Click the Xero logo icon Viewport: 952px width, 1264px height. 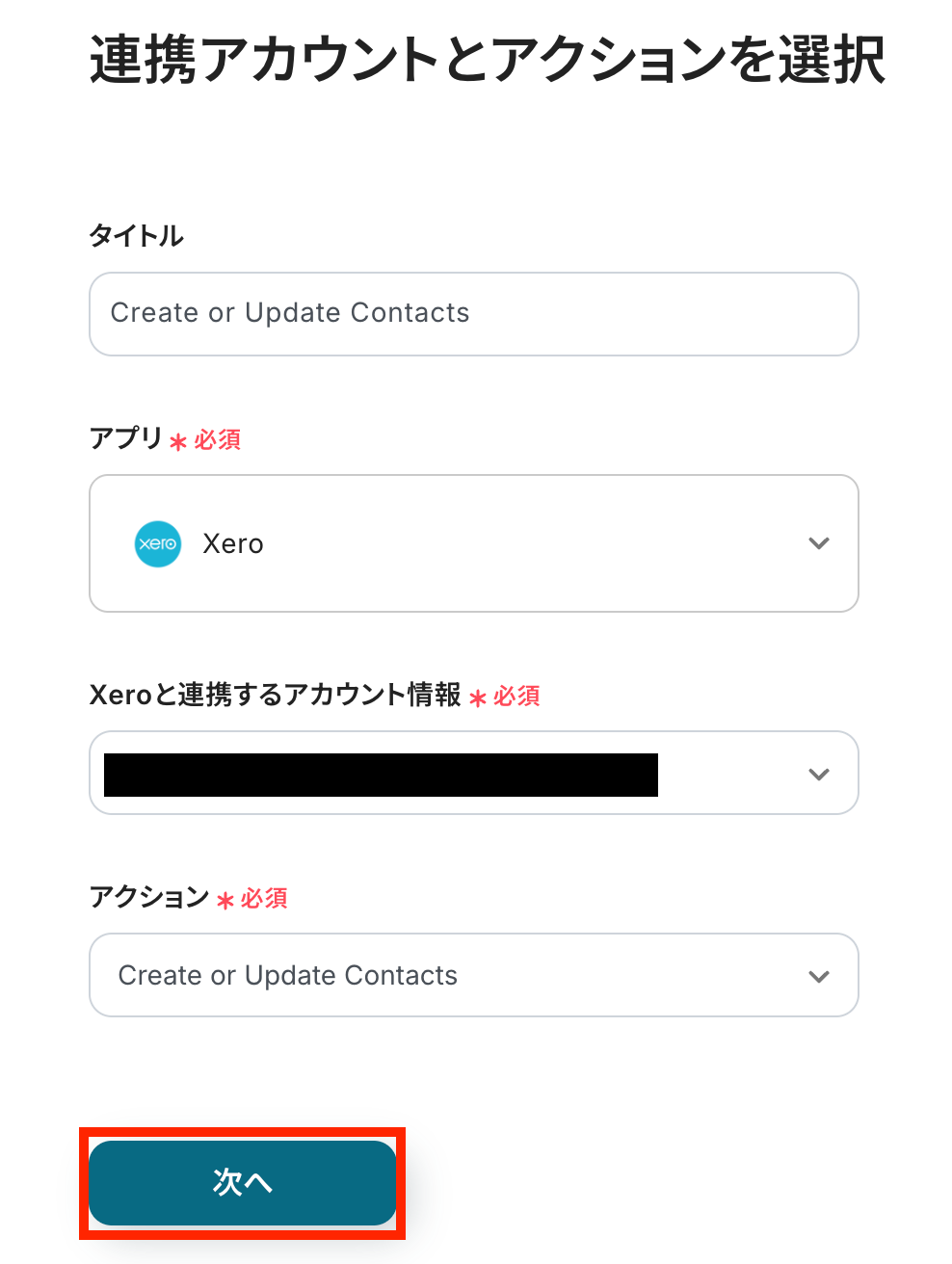(158, 543)
